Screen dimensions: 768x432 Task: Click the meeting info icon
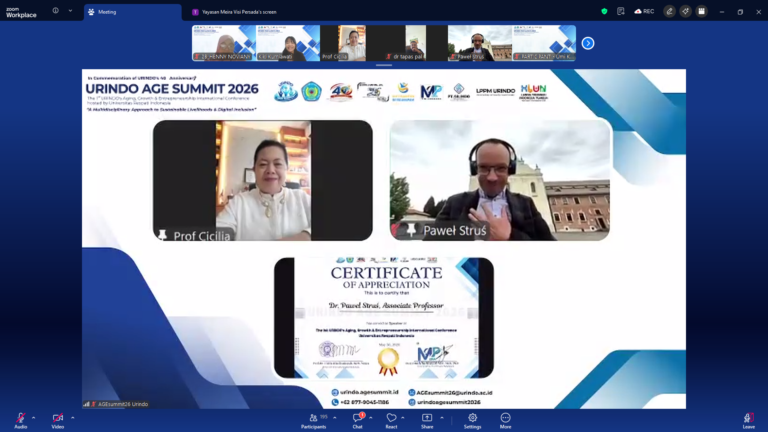[55, 11]
